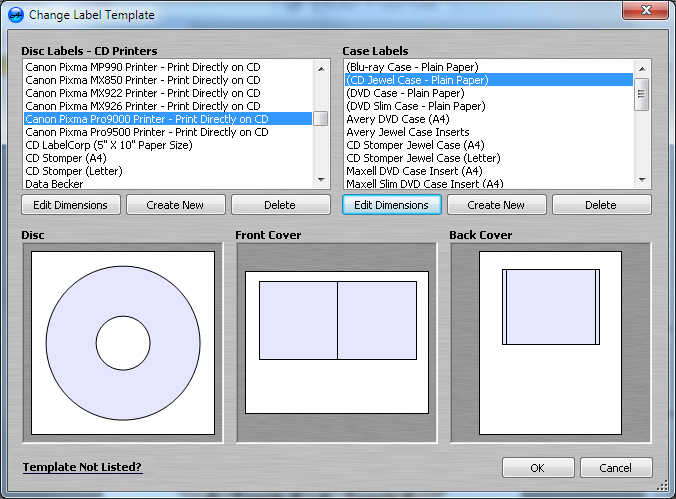Click the Case Labels scrollbar thumb
Screen dimensions: 676x499
pos(642,94)
